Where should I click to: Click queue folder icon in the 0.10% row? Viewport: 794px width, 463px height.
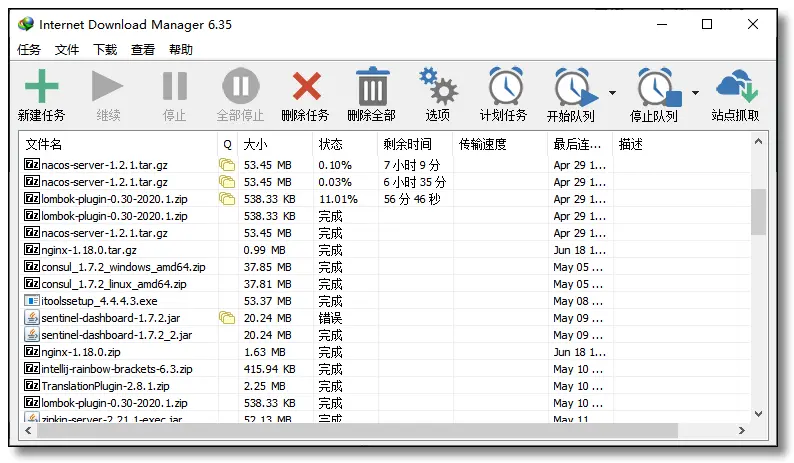pyautogui.click(x=227, y=165)
